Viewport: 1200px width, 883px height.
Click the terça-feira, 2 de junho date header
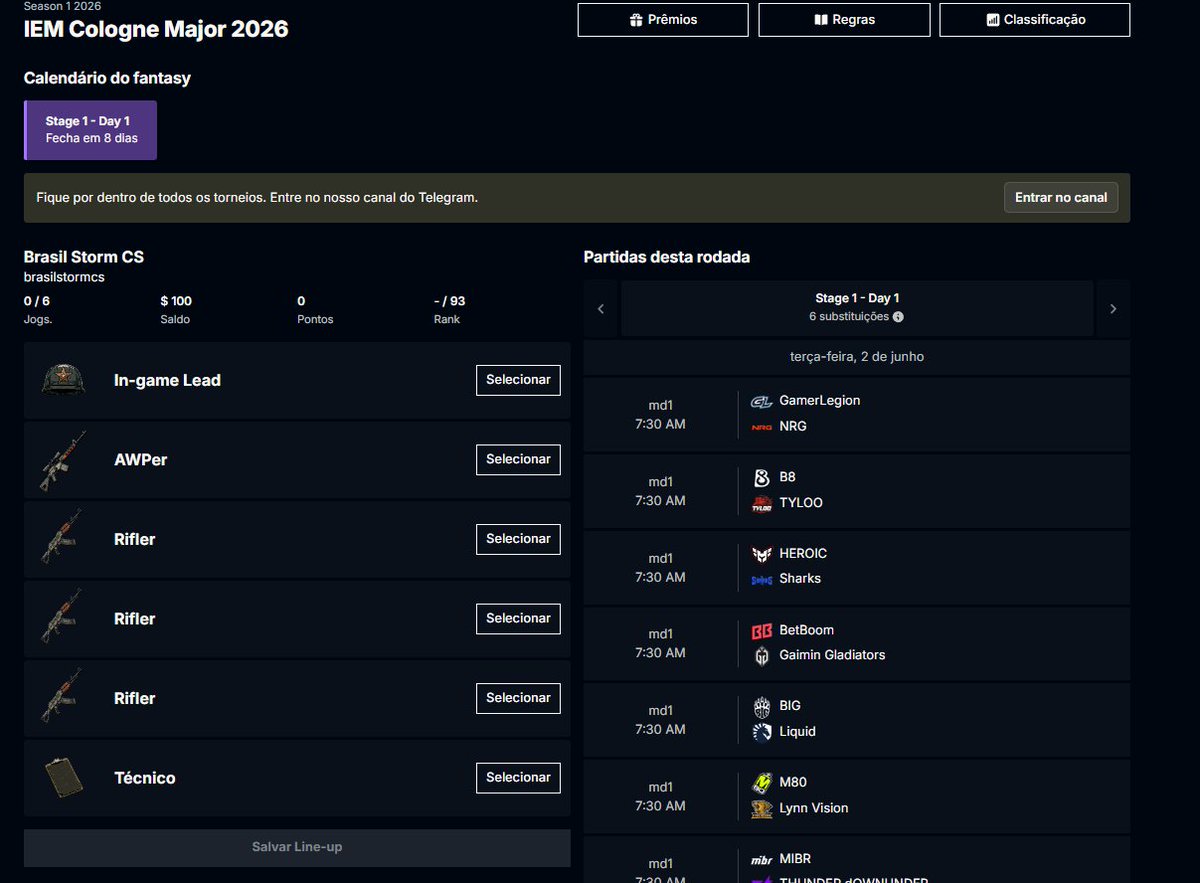point(857,357)
